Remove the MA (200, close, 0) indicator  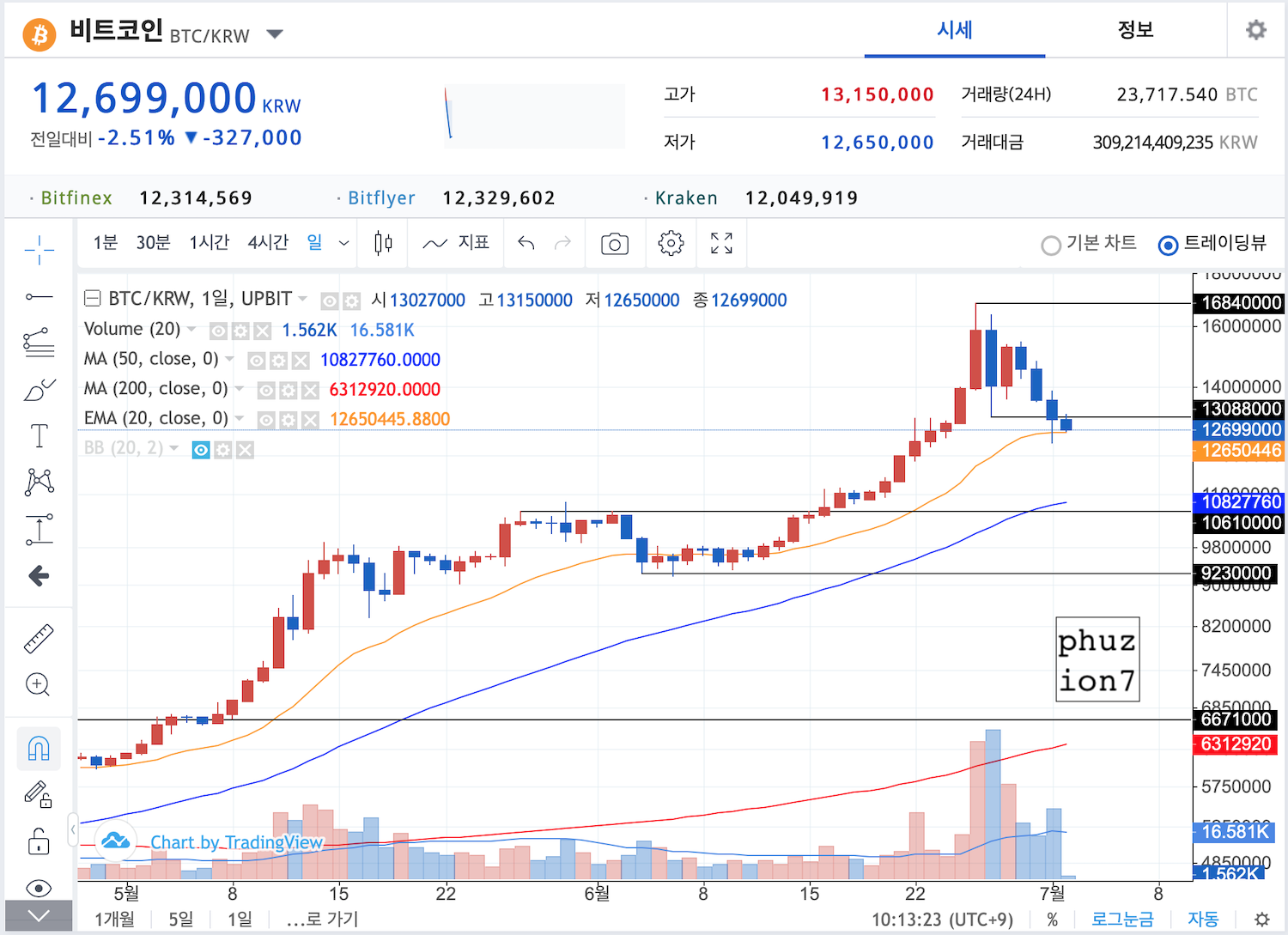(310, 391)
